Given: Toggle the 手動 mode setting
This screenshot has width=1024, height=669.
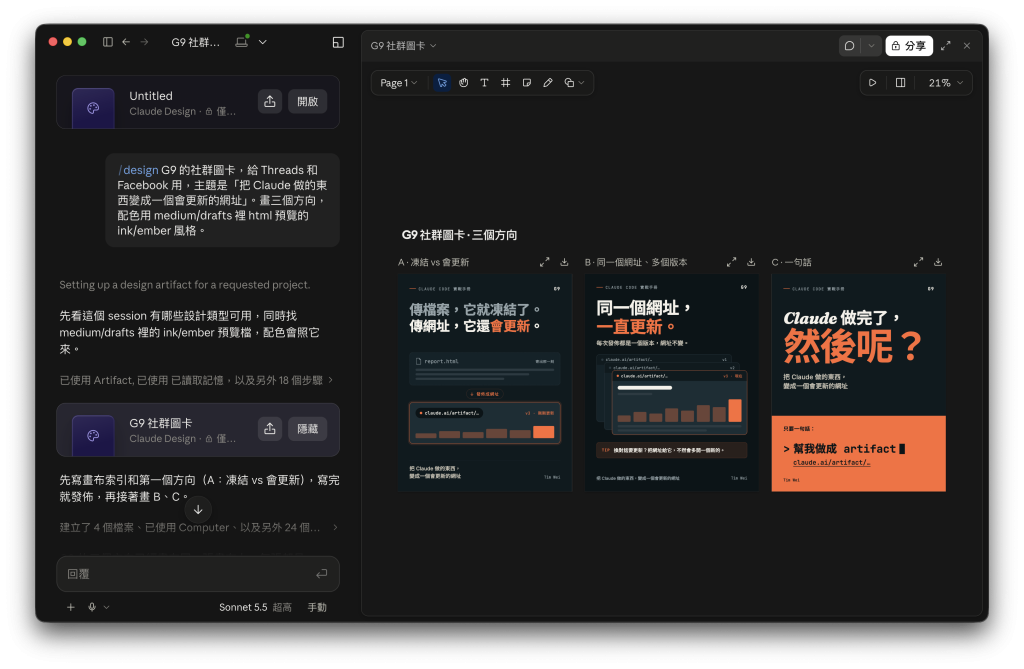Looking at the screenshot, I should [x=317, y=607].
